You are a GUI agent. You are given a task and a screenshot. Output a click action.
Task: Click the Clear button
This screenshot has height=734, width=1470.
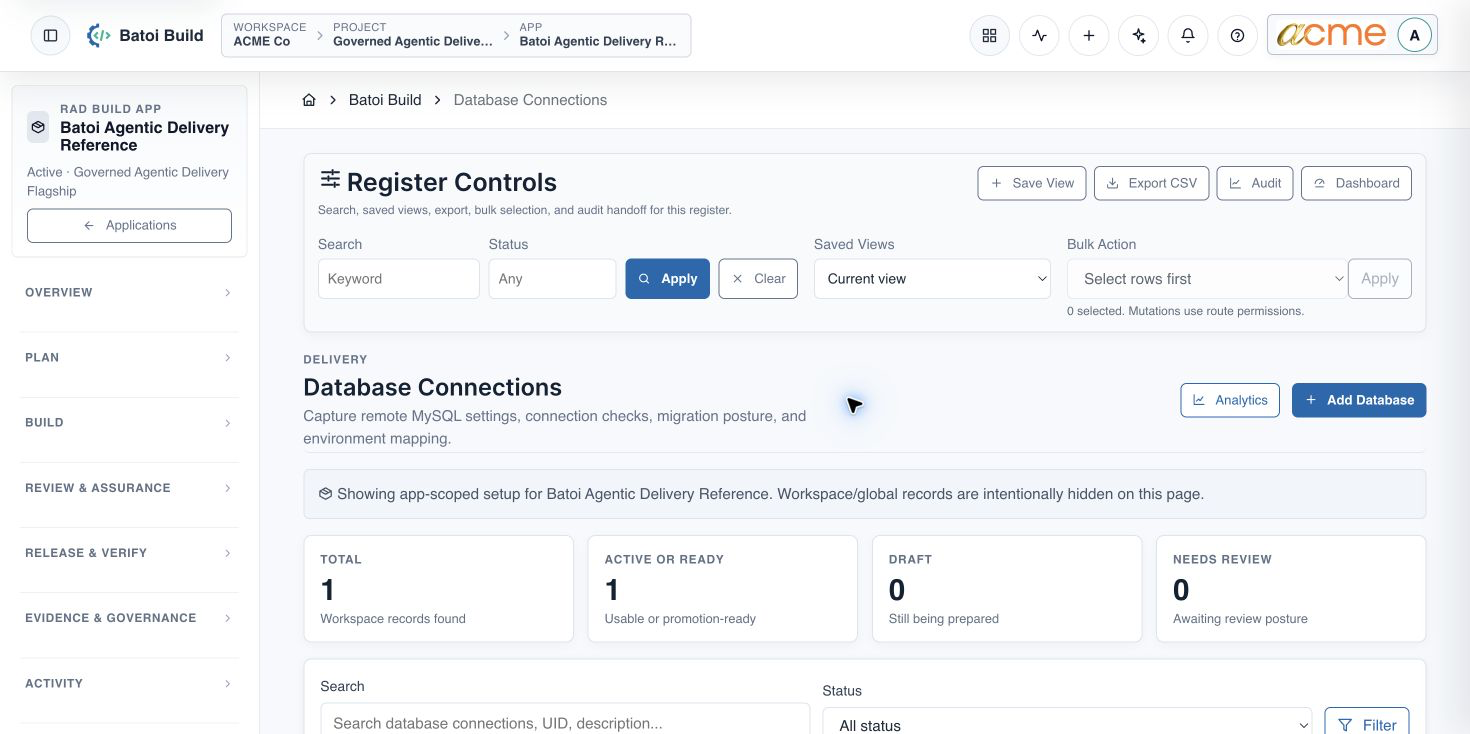click(x=758, y=279)
